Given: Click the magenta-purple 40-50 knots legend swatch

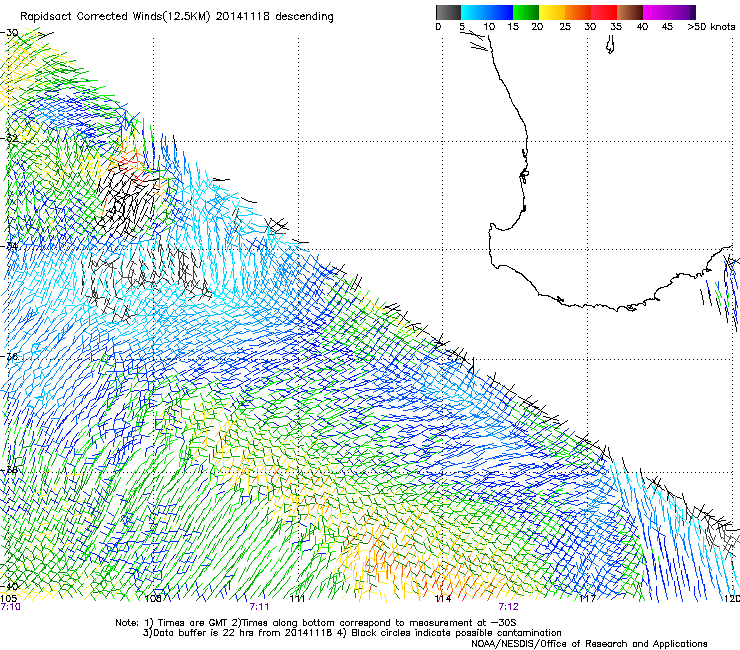Looking at the screenshot, I should pyautogui.click(x=669, y=12).
